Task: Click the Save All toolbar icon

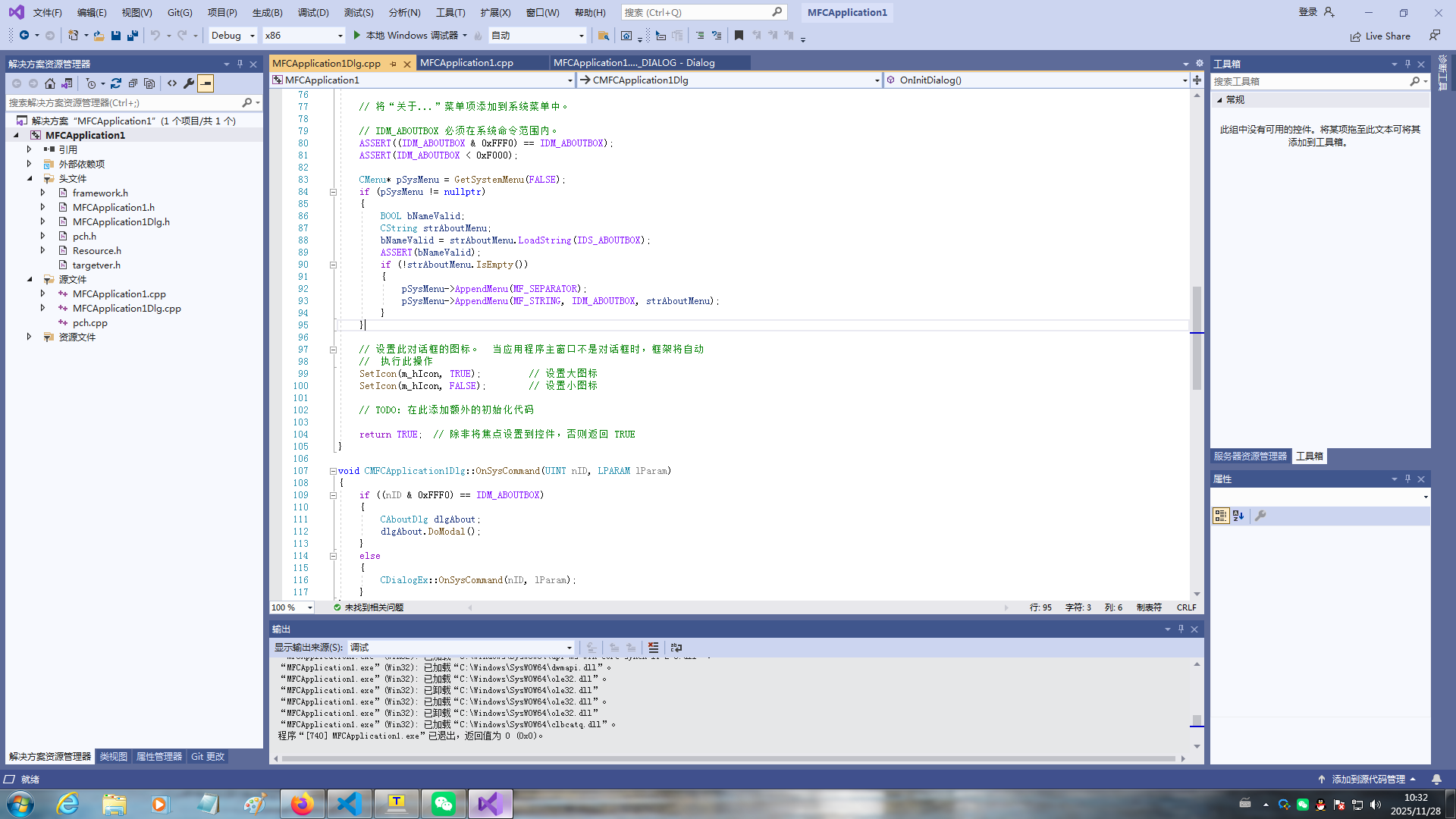Action: pyautogui.click(x=133, y=36)
